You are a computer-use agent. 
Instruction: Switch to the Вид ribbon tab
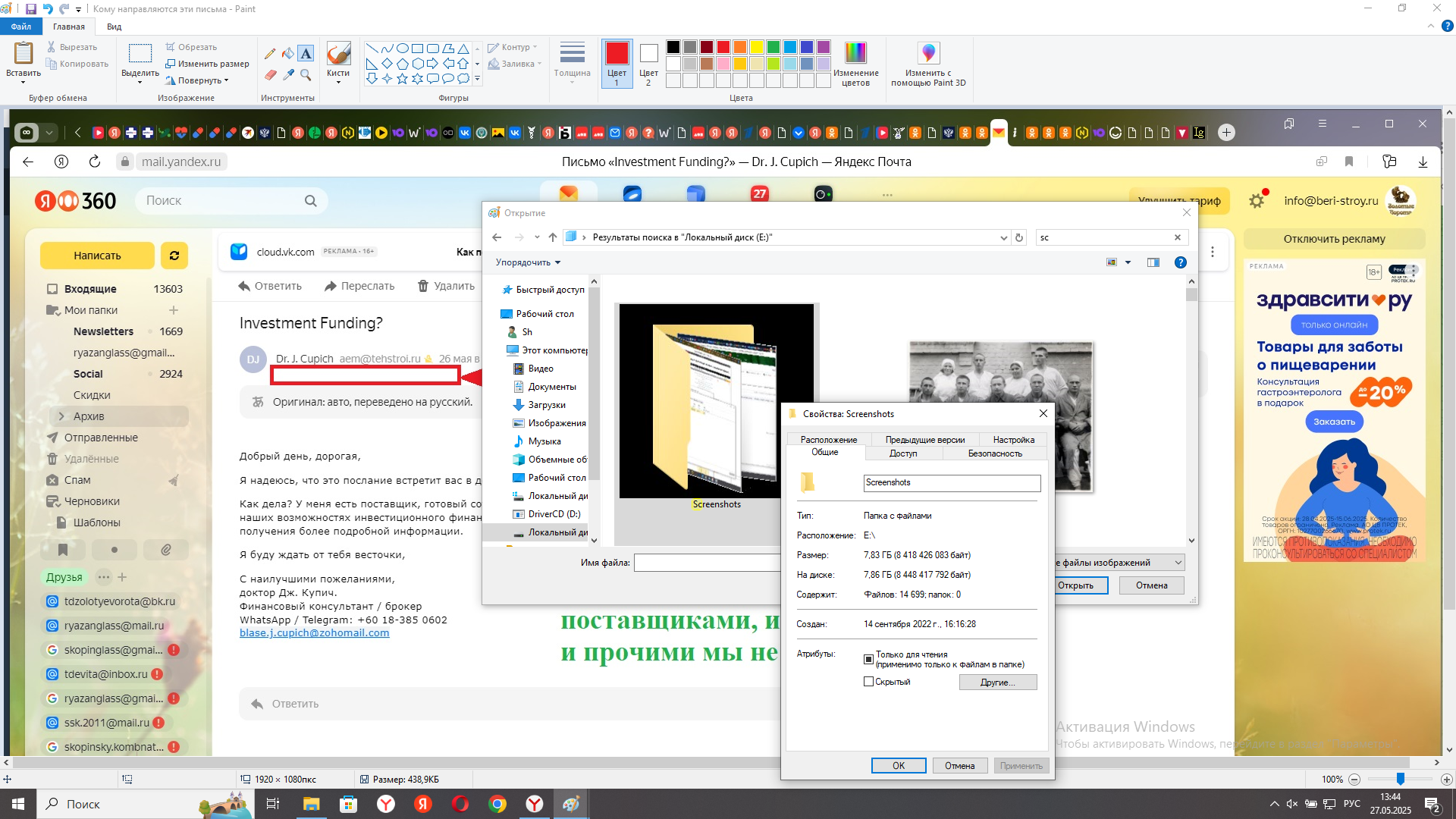pyautogui.click(x=115, y=27)
